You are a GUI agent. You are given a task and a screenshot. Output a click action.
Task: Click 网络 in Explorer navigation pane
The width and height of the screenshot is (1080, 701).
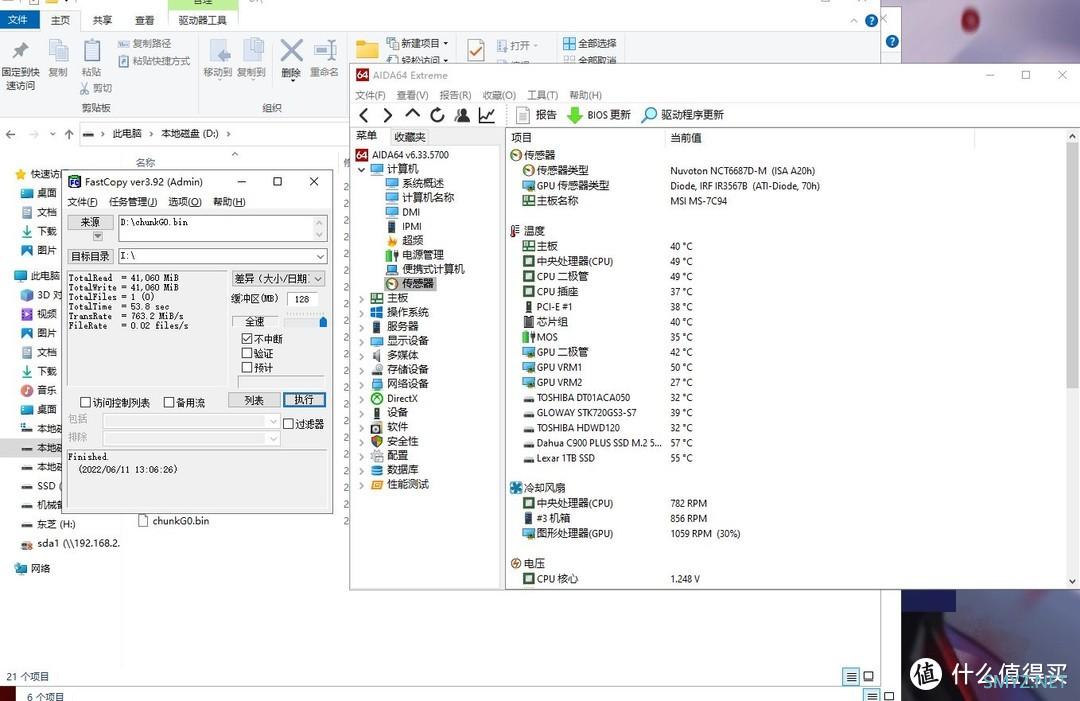coord(33,569)
